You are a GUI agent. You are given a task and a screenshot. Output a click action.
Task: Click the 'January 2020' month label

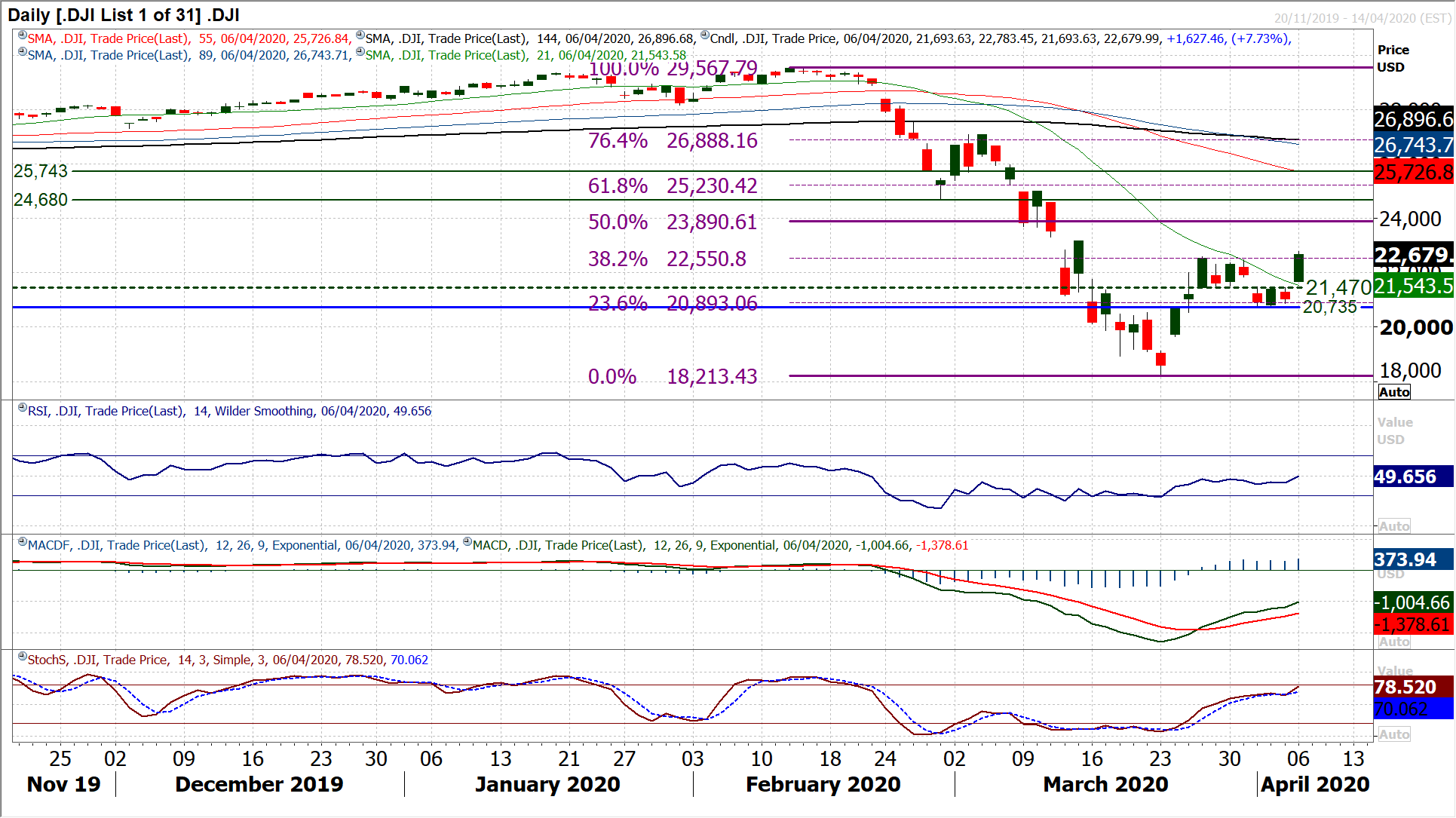[x=547, y=784]
